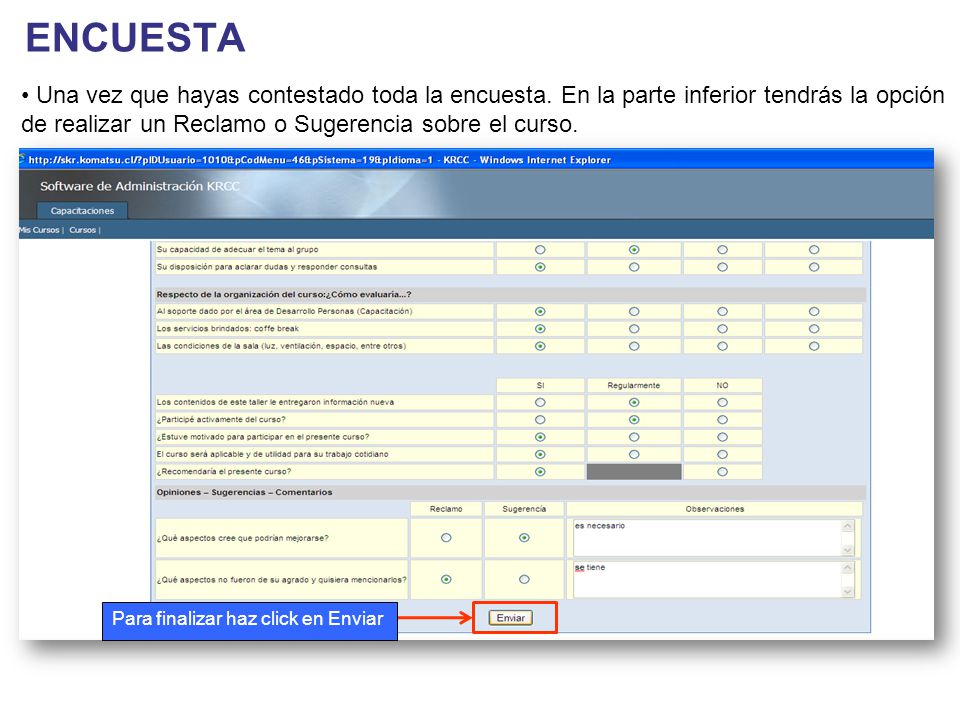
Task: Mark fourth option for 'Al soporte dado' row
Action: tap(814, 312)
